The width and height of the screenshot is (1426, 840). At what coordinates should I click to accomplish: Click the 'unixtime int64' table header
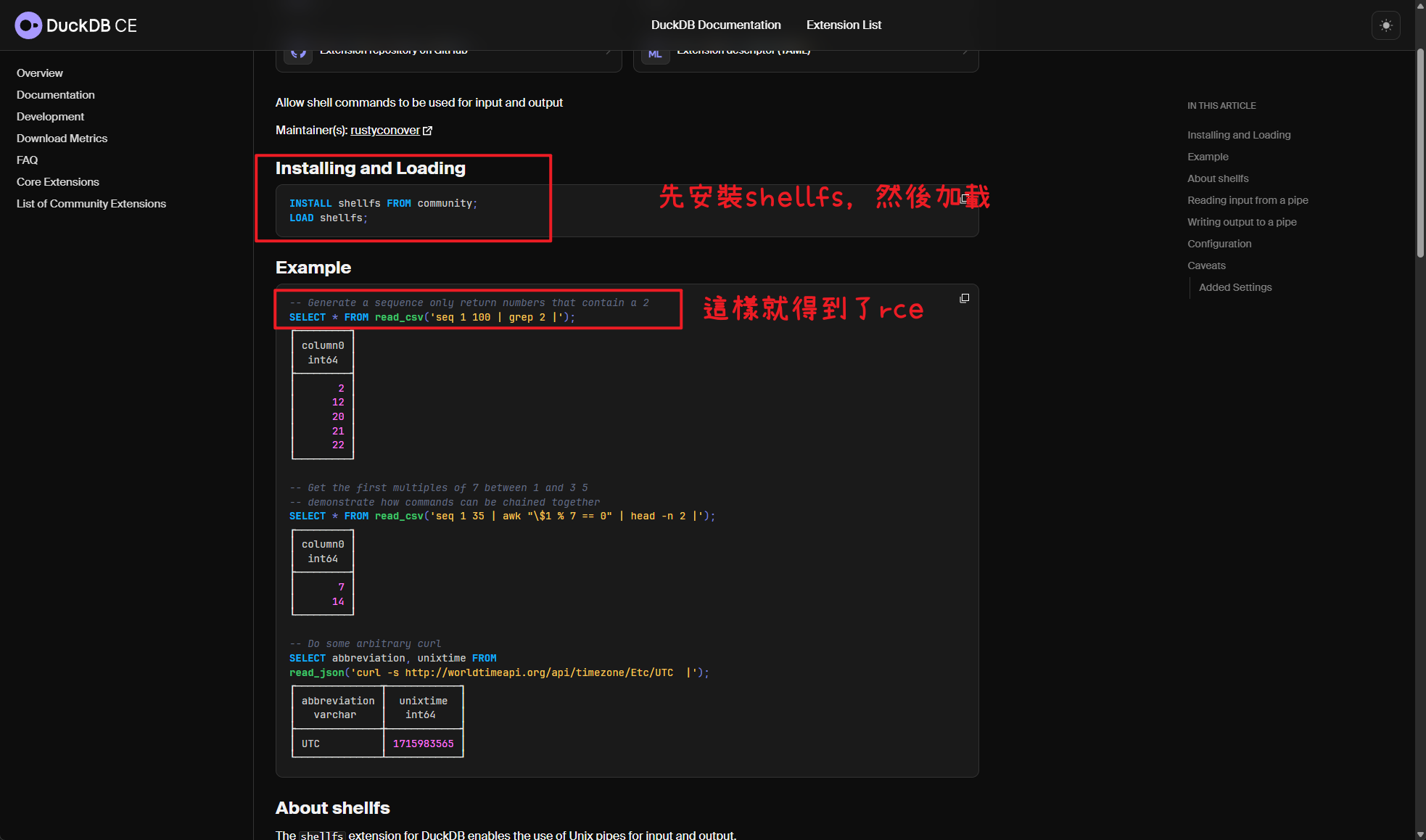[x=424, y=707]
